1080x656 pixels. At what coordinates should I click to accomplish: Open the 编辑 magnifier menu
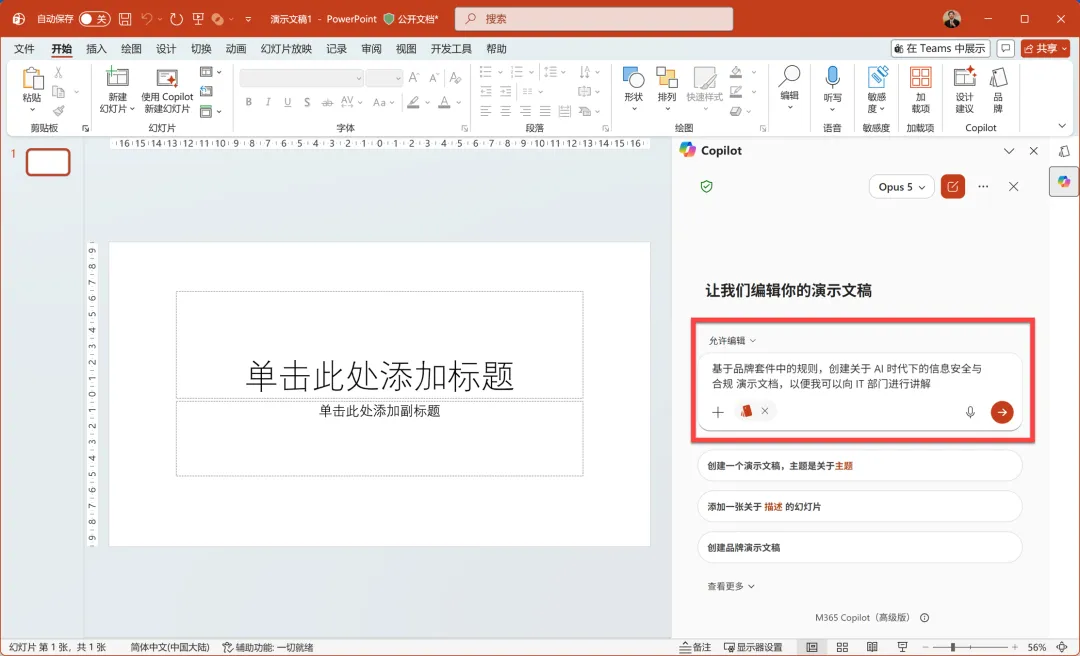789,88
